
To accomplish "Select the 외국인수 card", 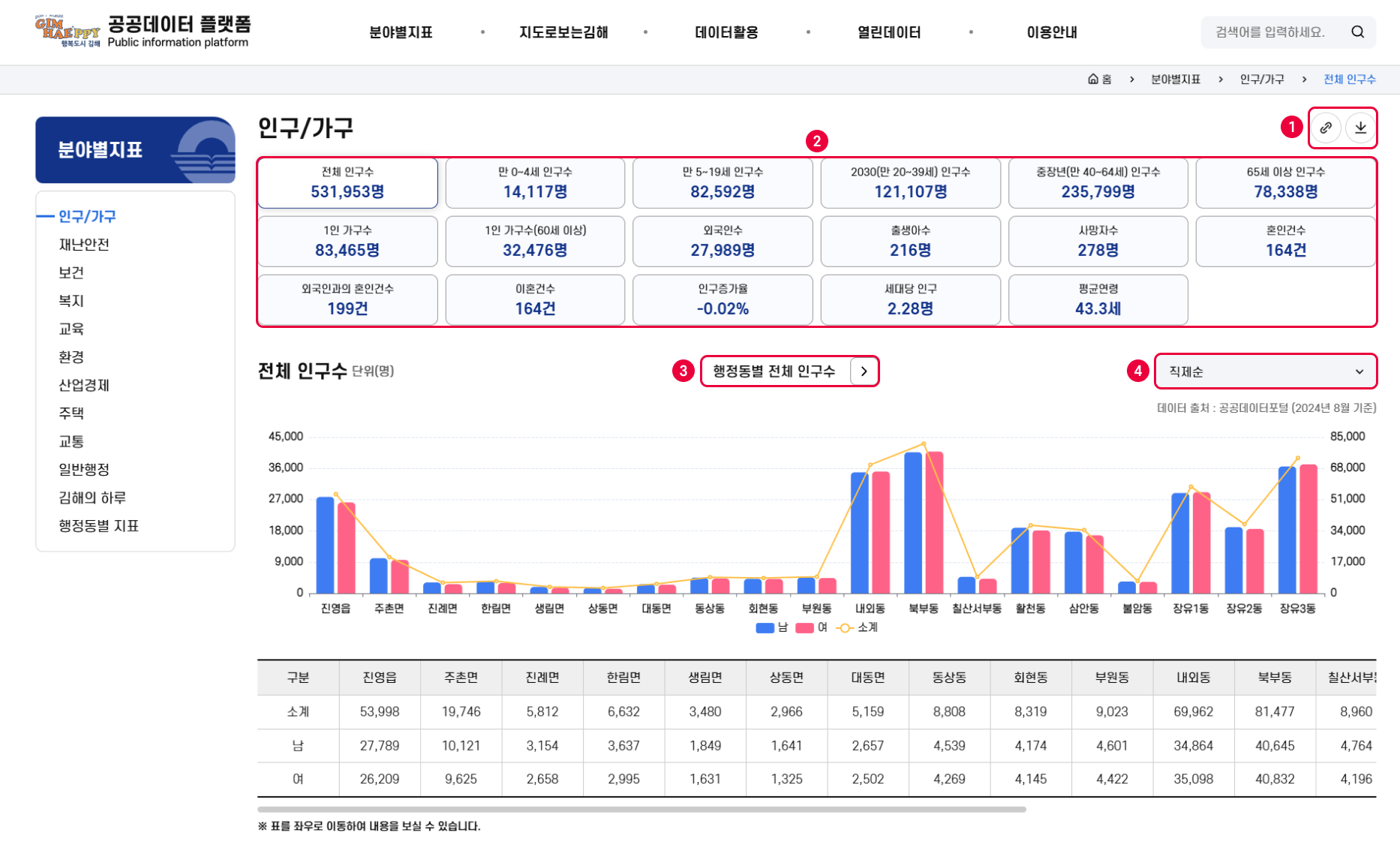I will click(723, 241).
